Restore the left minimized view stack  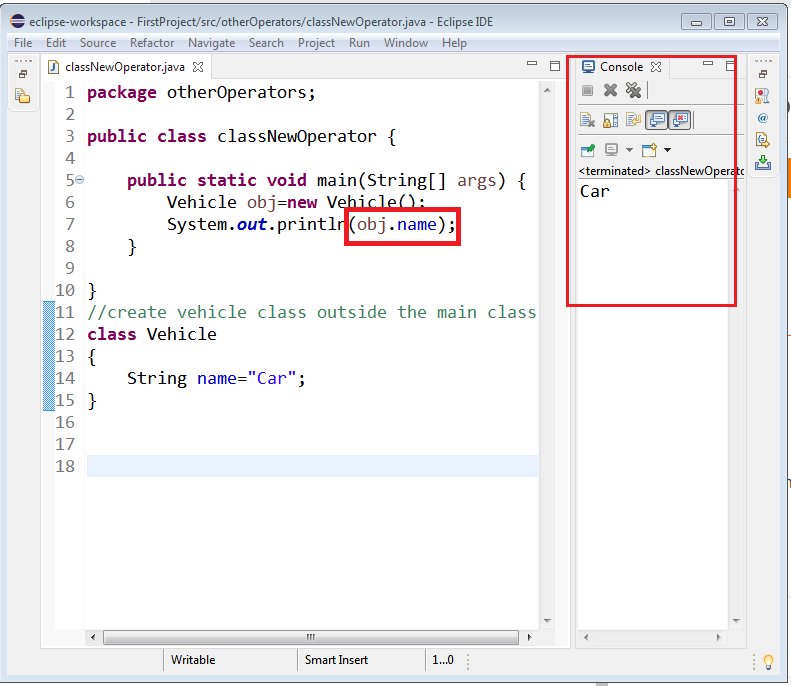click(23, 74)
